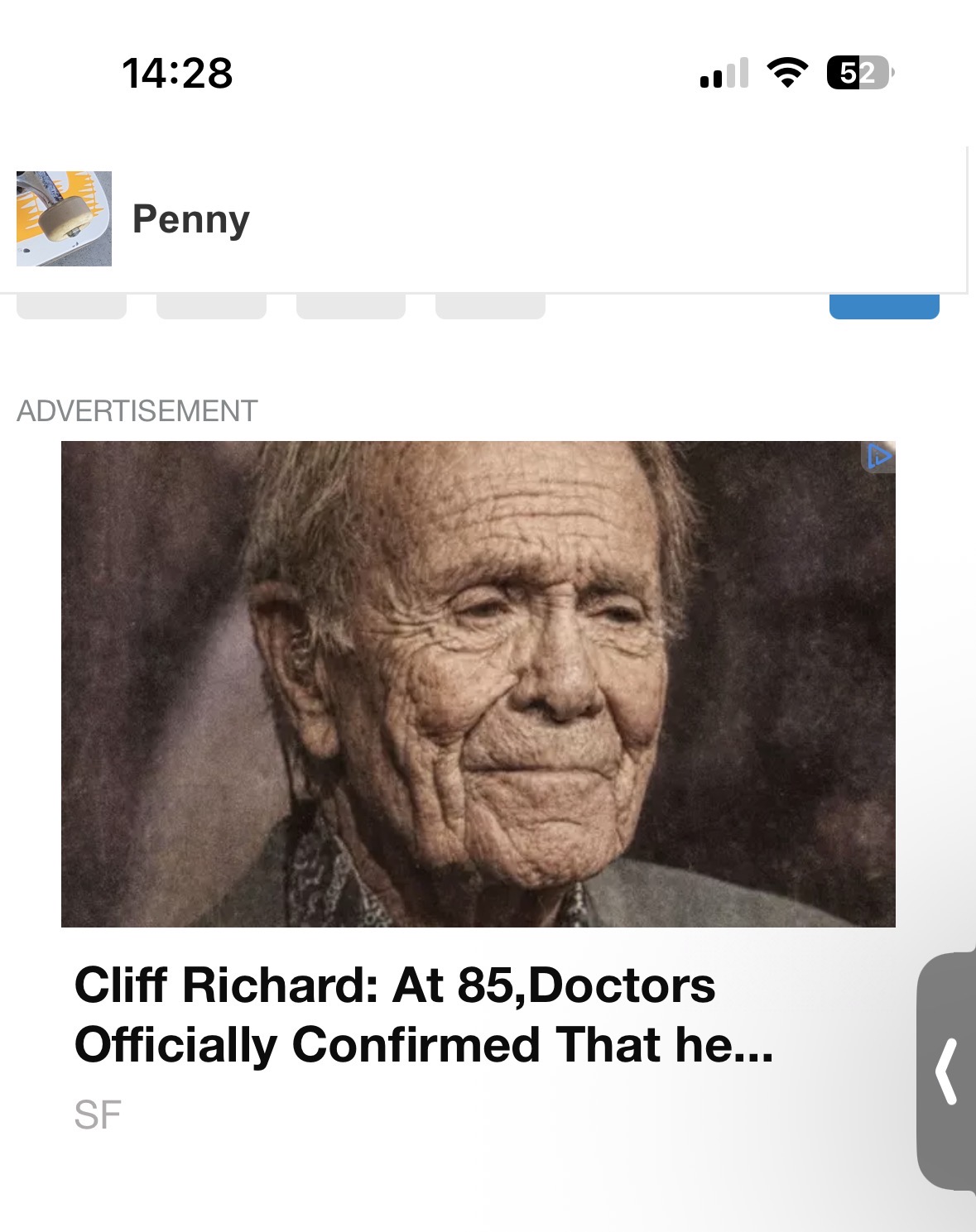Tap the Wi-Fi status icon
The height and width of the screenshot is (1232, 976).
pos(787,73)
